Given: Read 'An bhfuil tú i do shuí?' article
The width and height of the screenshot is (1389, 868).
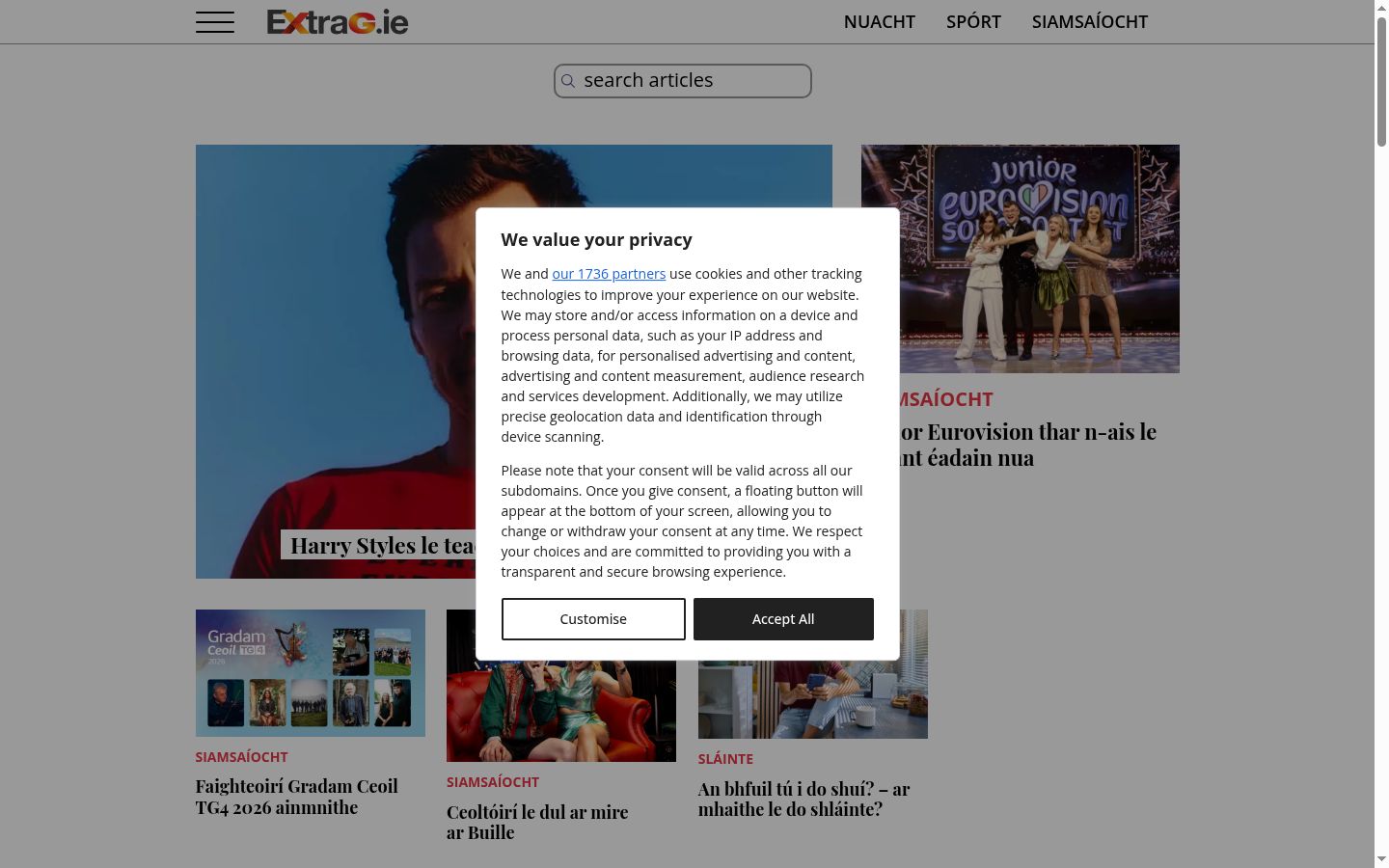Looking at the screenshot, I should click(804, 799).
